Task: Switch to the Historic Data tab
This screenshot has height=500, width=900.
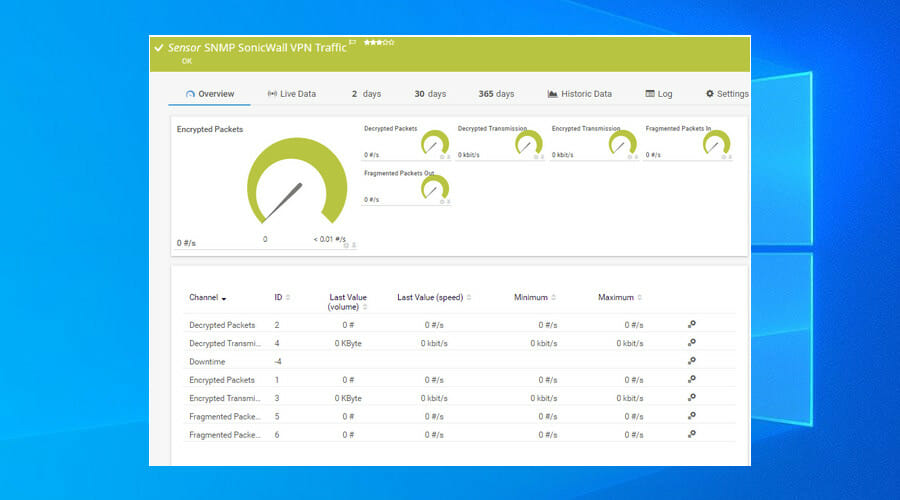Action: (x=580, y=94)
